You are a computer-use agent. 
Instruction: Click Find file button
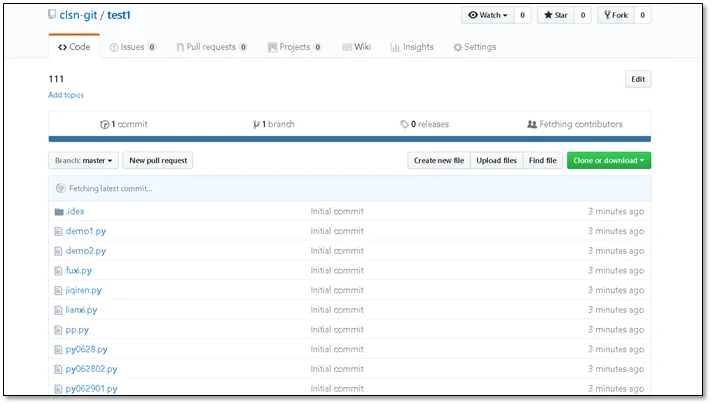(543, 161)
